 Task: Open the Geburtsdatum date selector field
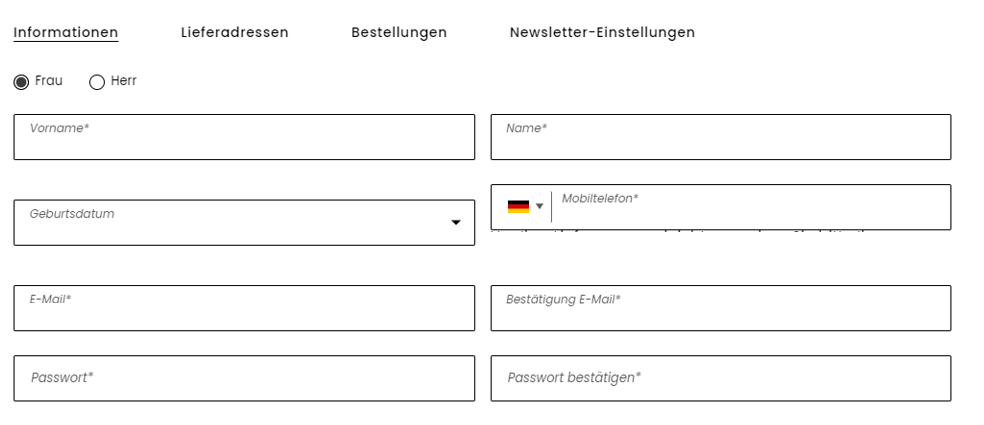[x=244, y=223]
